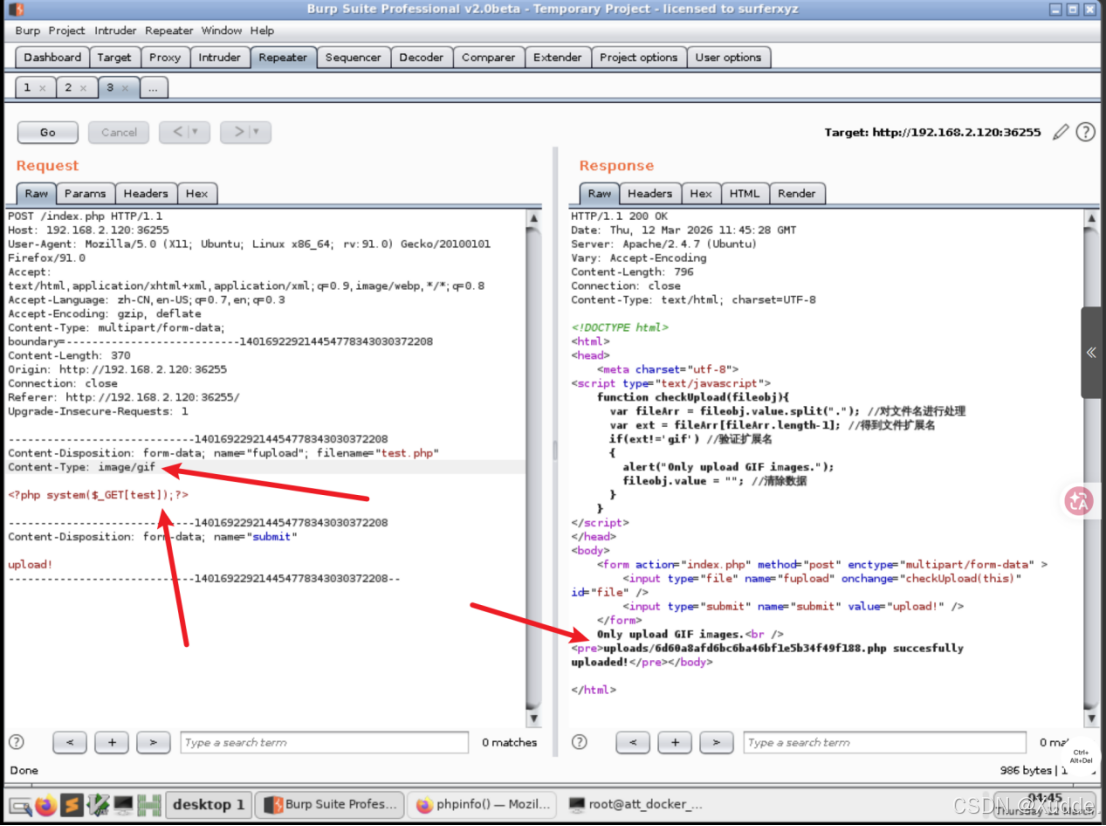Open the response search help icon
The height and width of the screenshot is (826, 1106).
tap(580, 742)
